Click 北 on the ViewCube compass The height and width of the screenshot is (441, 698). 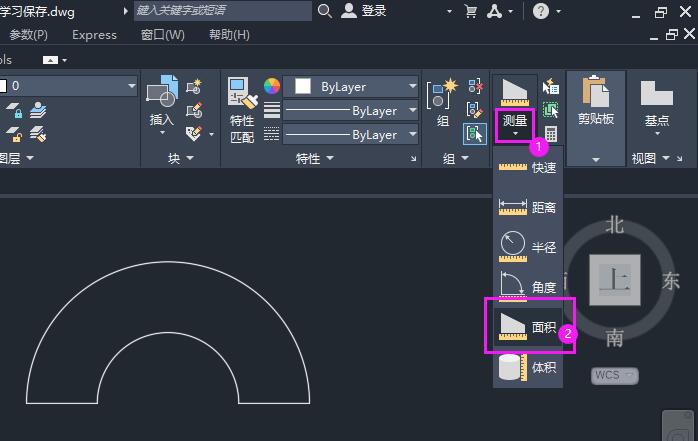tap(614, 226)
